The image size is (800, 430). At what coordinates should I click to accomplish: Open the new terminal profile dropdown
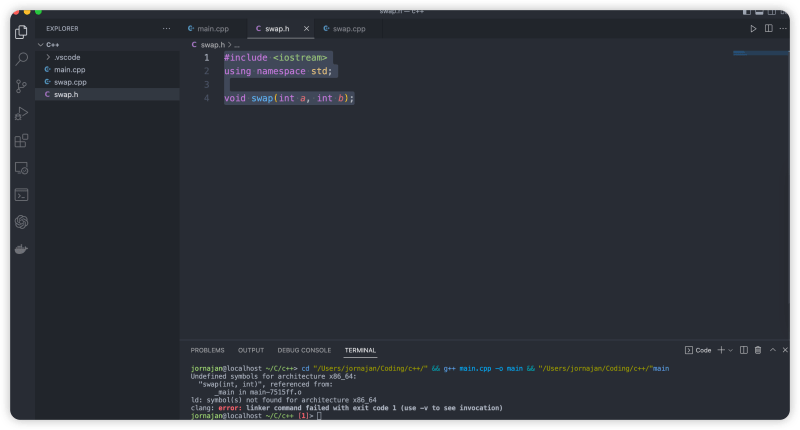731,350
